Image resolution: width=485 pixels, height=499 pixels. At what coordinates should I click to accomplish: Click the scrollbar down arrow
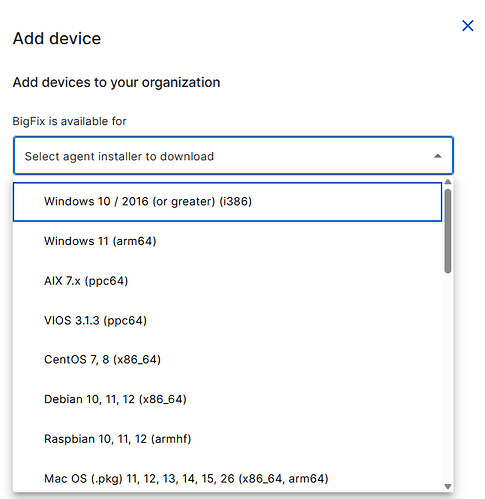click(448, 487)
